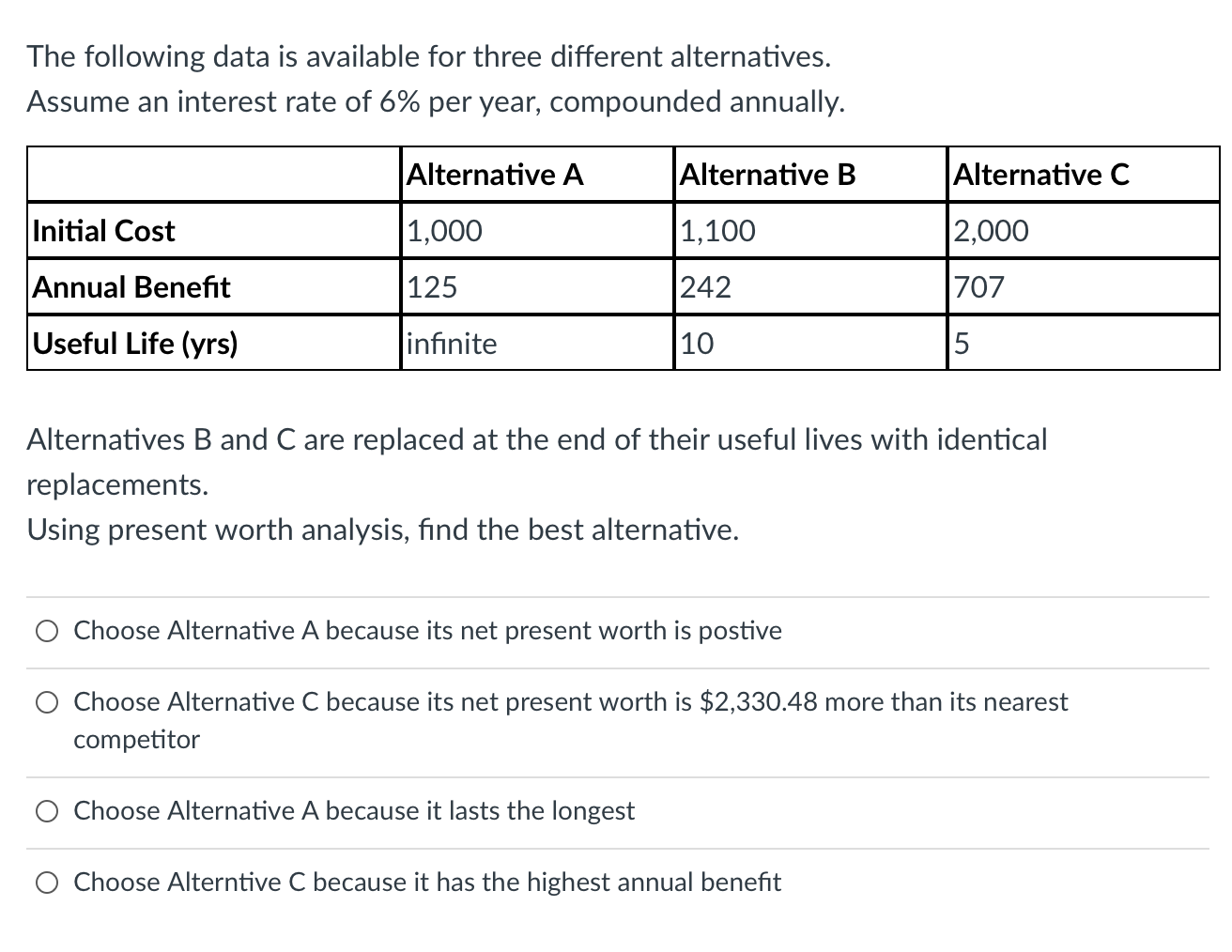Viewport: 1232px width, 952px height.
Task: Click the '5' useful life cell
Action: pos(961,344)
